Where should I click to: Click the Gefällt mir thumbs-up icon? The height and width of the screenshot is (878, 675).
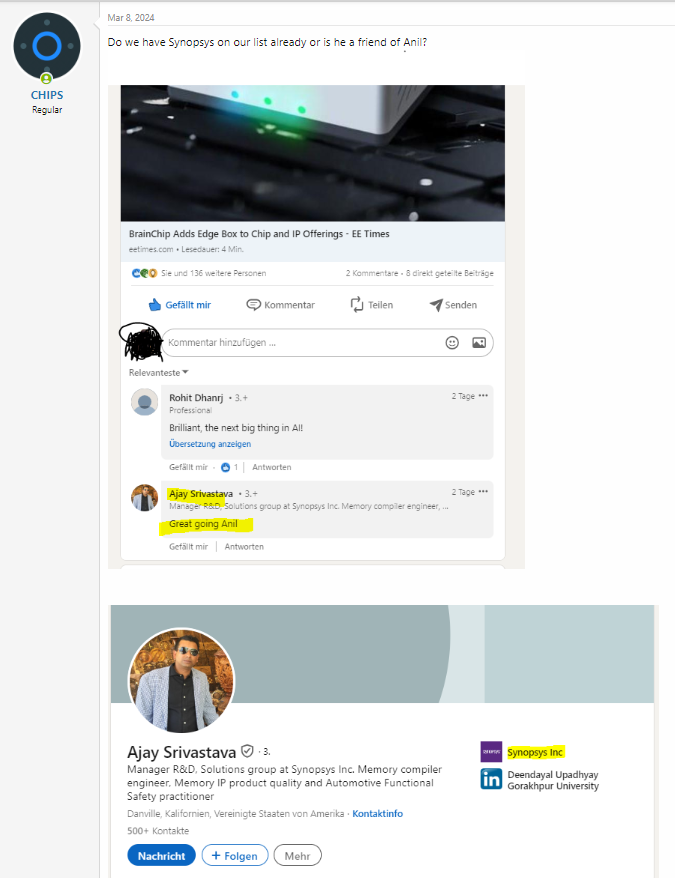click(155, 305)
